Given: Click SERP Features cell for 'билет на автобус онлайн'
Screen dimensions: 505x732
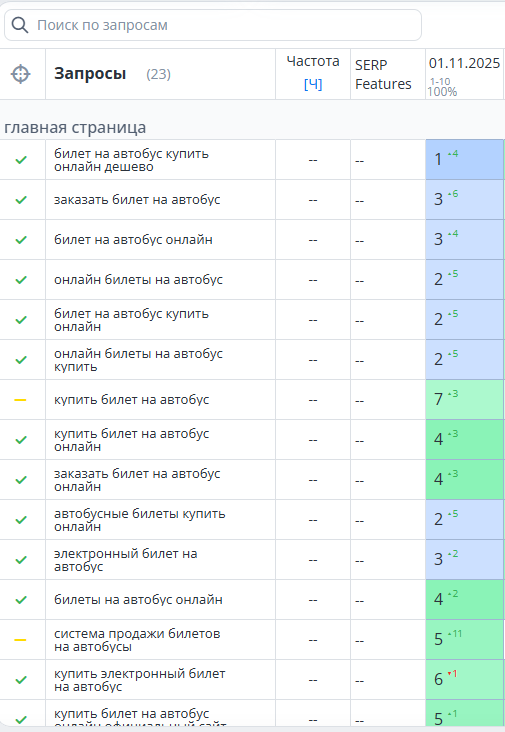Looking at the screenshot, I should [388, 240].
